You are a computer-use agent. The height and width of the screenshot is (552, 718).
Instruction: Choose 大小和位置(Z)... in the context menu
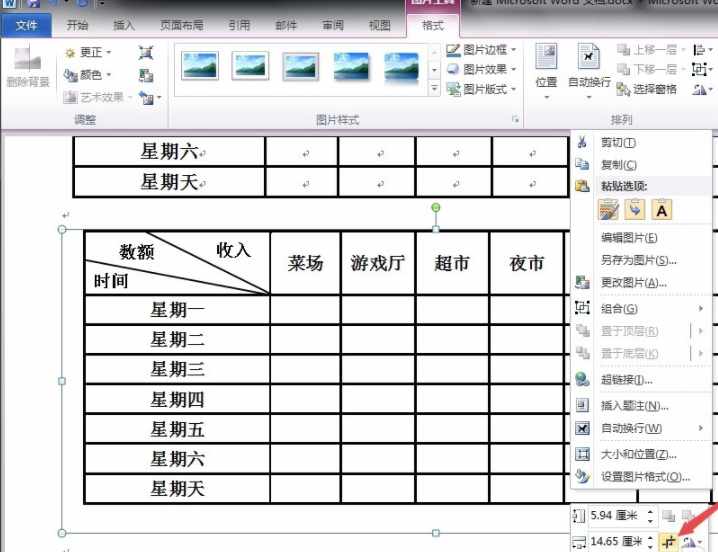[641, 454]
